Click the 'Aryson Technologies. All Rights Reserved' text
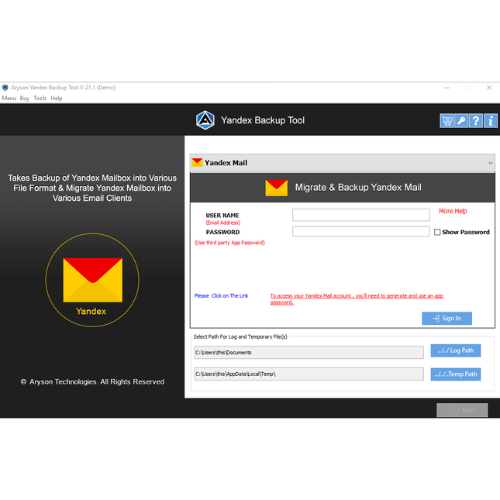This screenshot has height=500, width=500. point(92,382)
